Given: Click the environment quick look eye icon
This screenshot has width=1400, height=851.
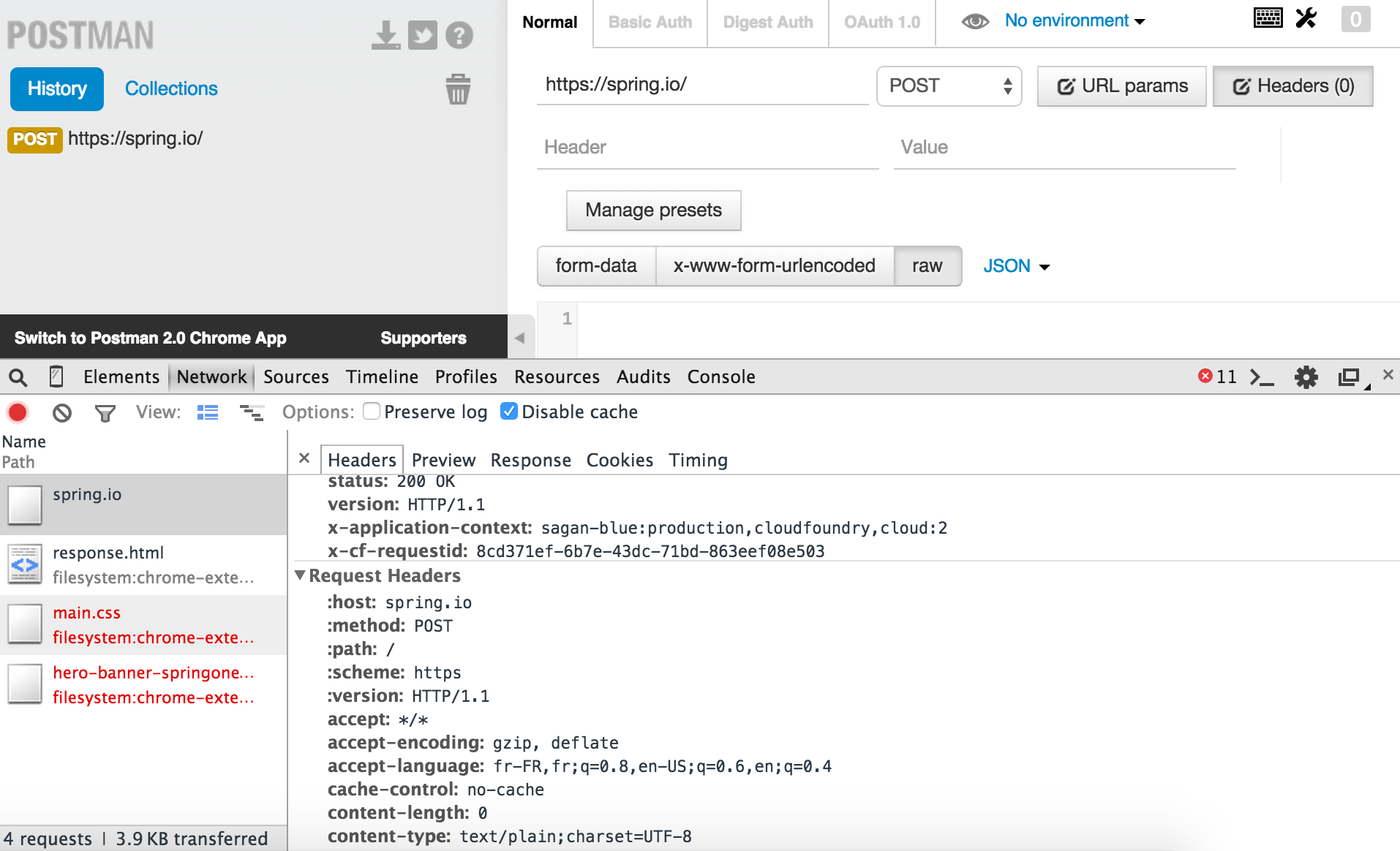Looking at the screenshot, I should pyautogui.click(x=975, y=21).
